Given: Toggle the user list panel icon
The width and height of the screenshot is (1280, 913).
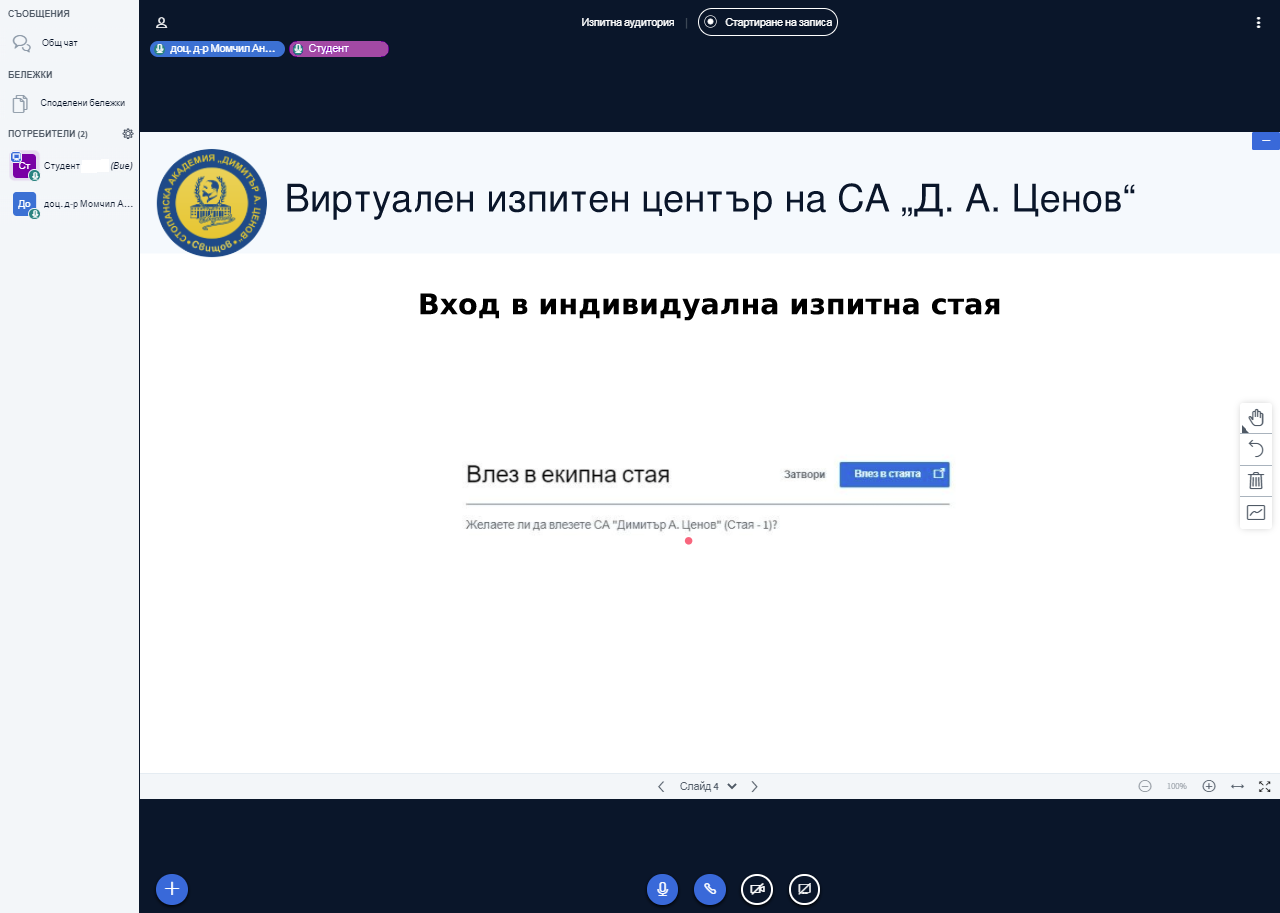Looking at the screenshot, I should pyautogui.click(x=162, y=22).
